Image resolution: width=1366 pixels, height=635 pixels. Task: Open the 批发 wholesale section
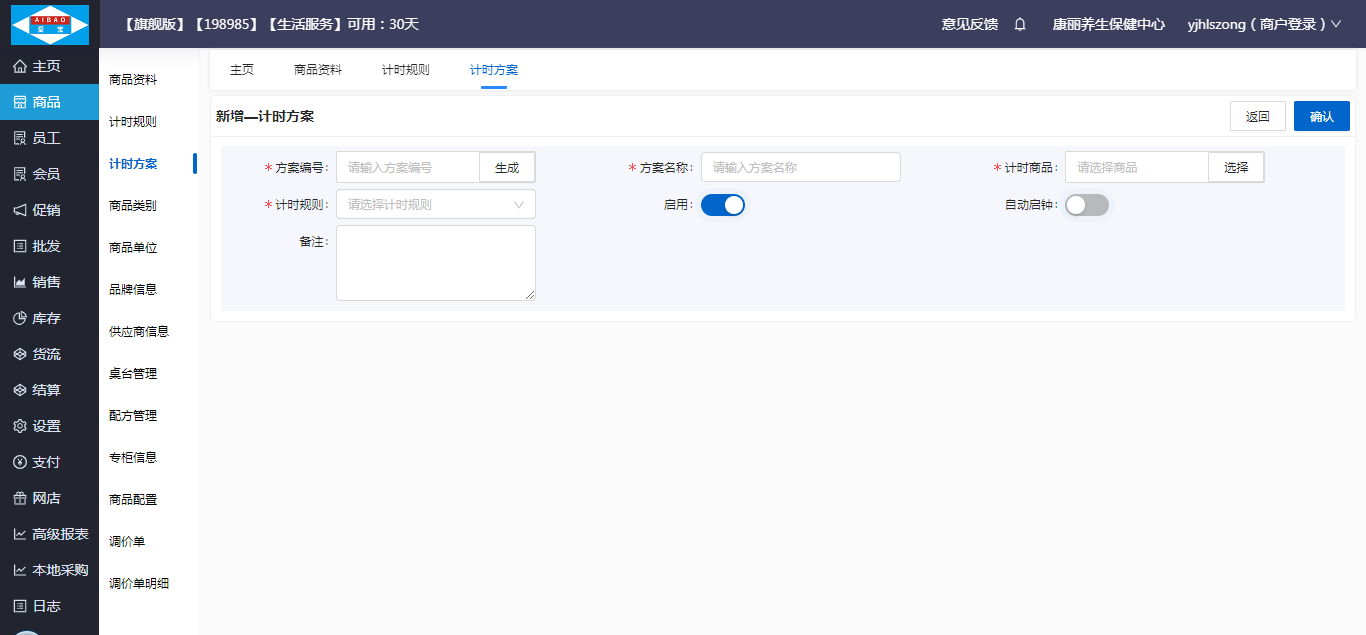(49, 246)
